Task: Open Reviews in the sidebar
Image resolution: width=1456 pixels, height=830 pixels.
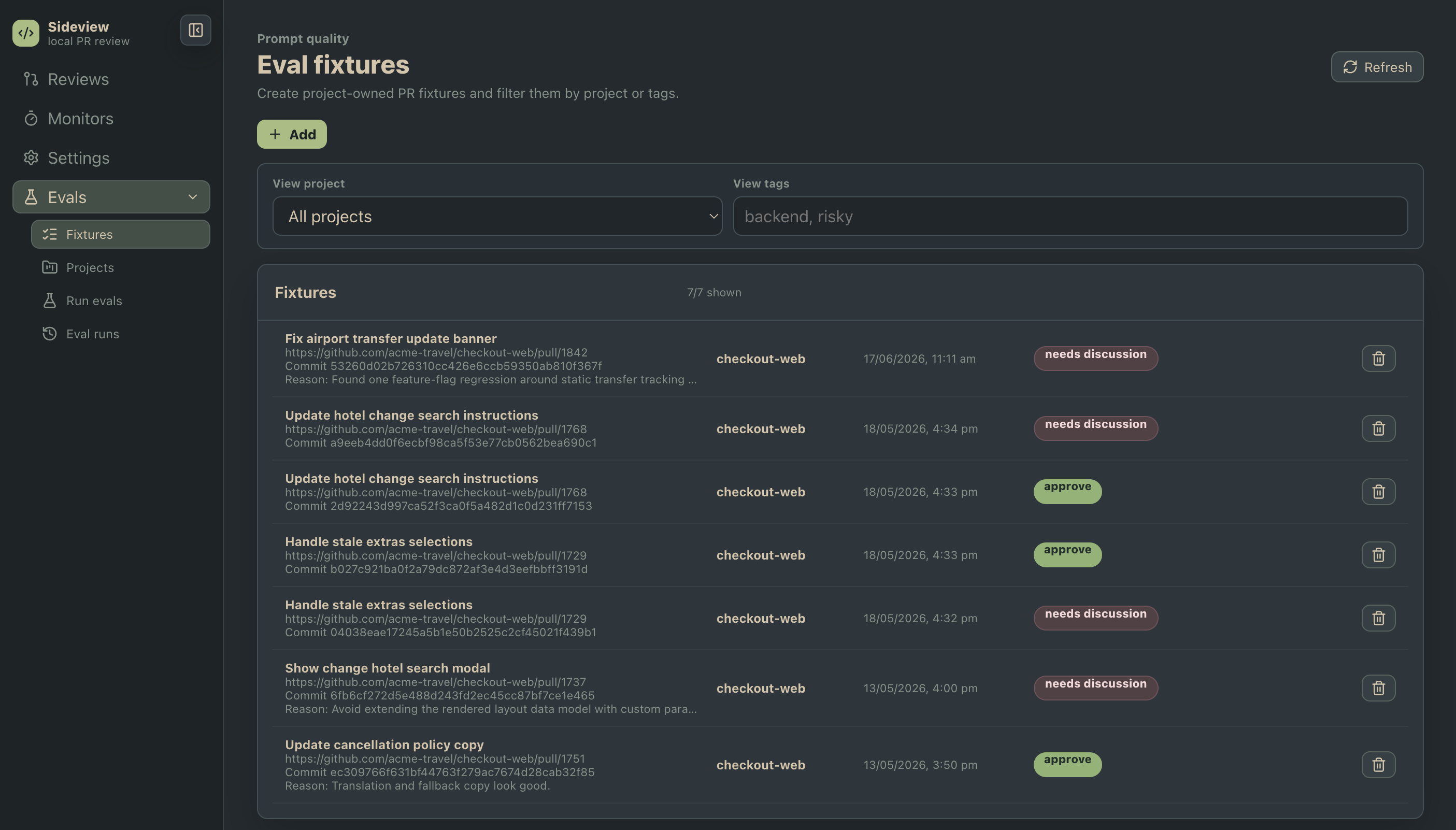Action: coord(111,79)
